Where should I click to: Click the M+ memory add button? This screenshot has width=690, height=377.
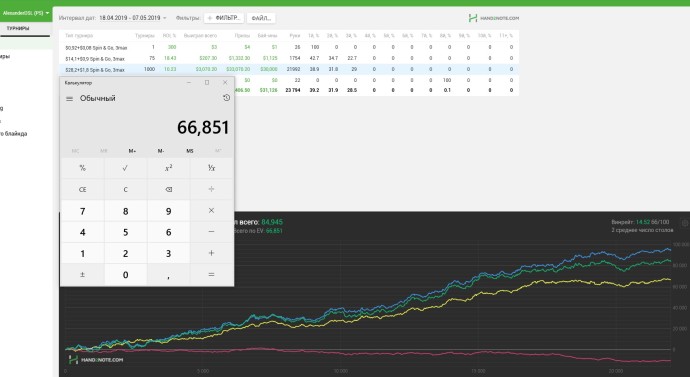[x=132, y=151]
